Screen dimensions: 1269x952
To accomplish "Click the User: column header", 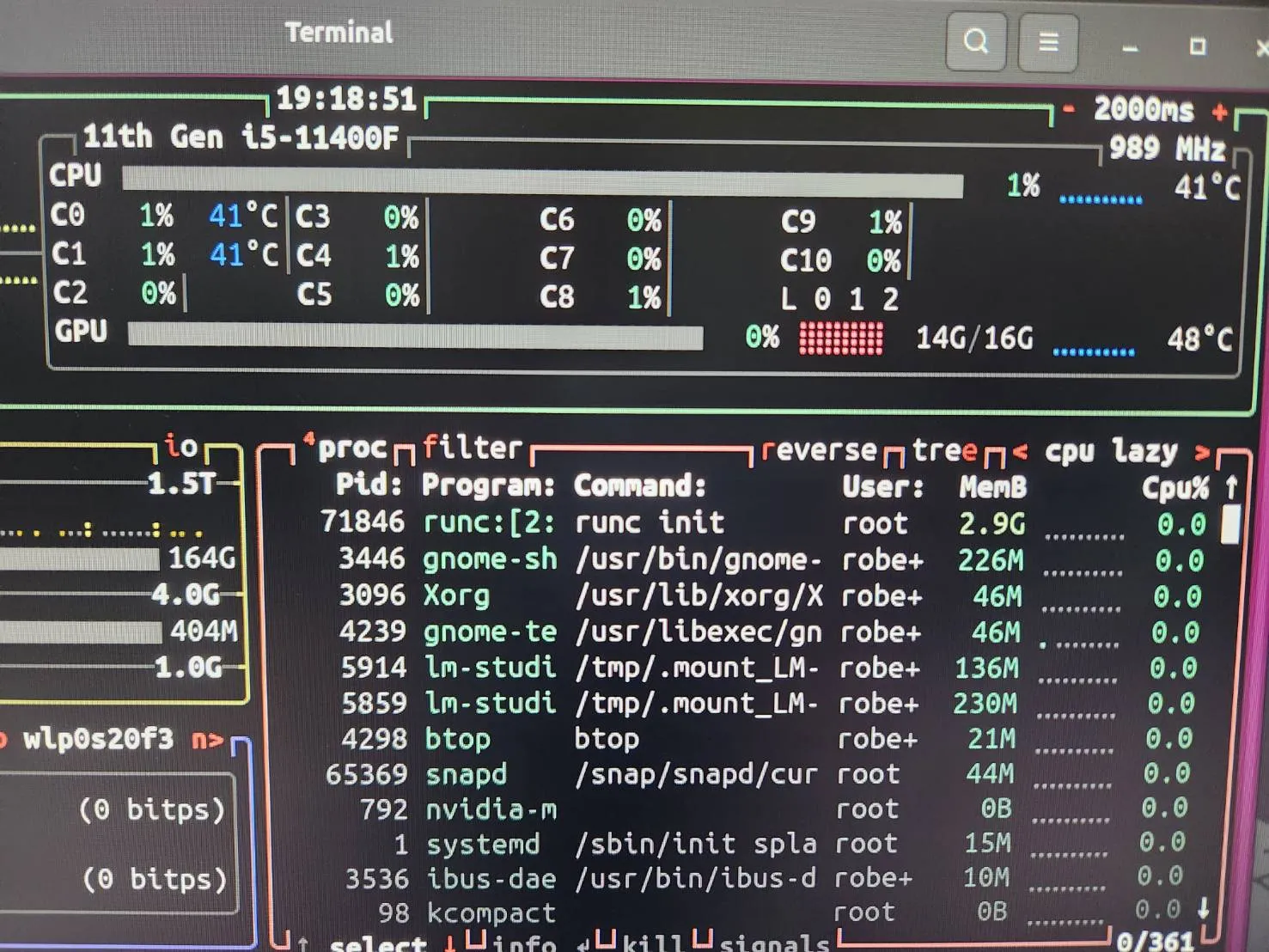I will click(x=882, y=487).
